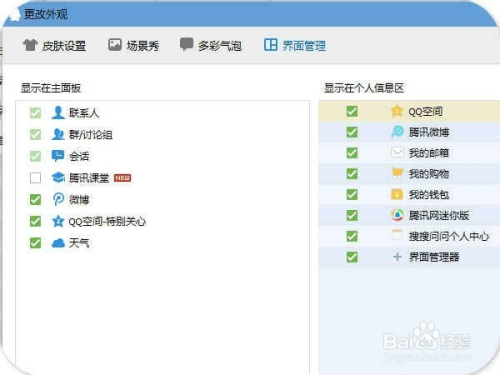Toggle the QQ空间 checkbox in personal info area
This screenshot has height=375, width=500.
(x=352, y=111)
